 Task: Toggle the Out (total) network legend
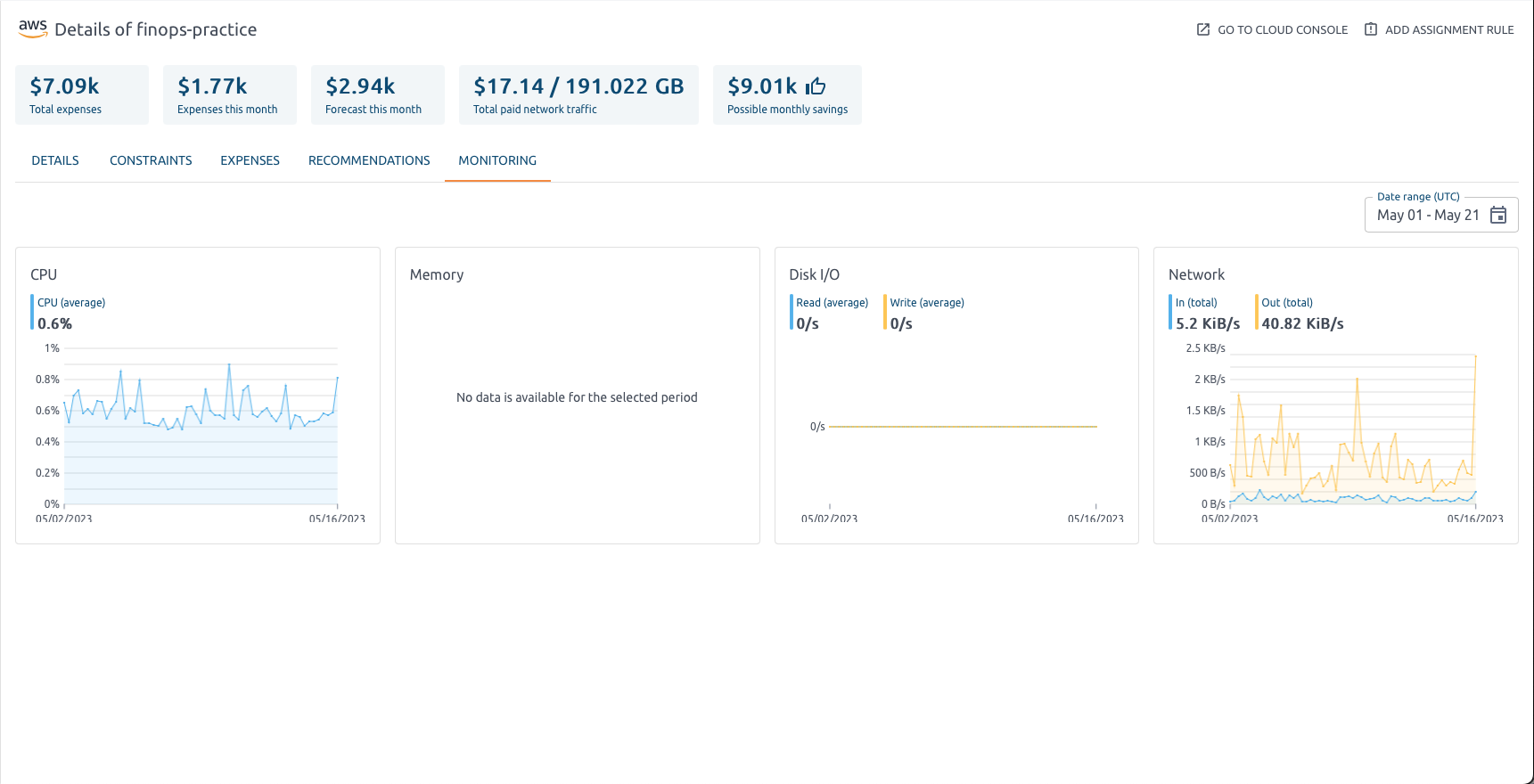click(1286, 303)
